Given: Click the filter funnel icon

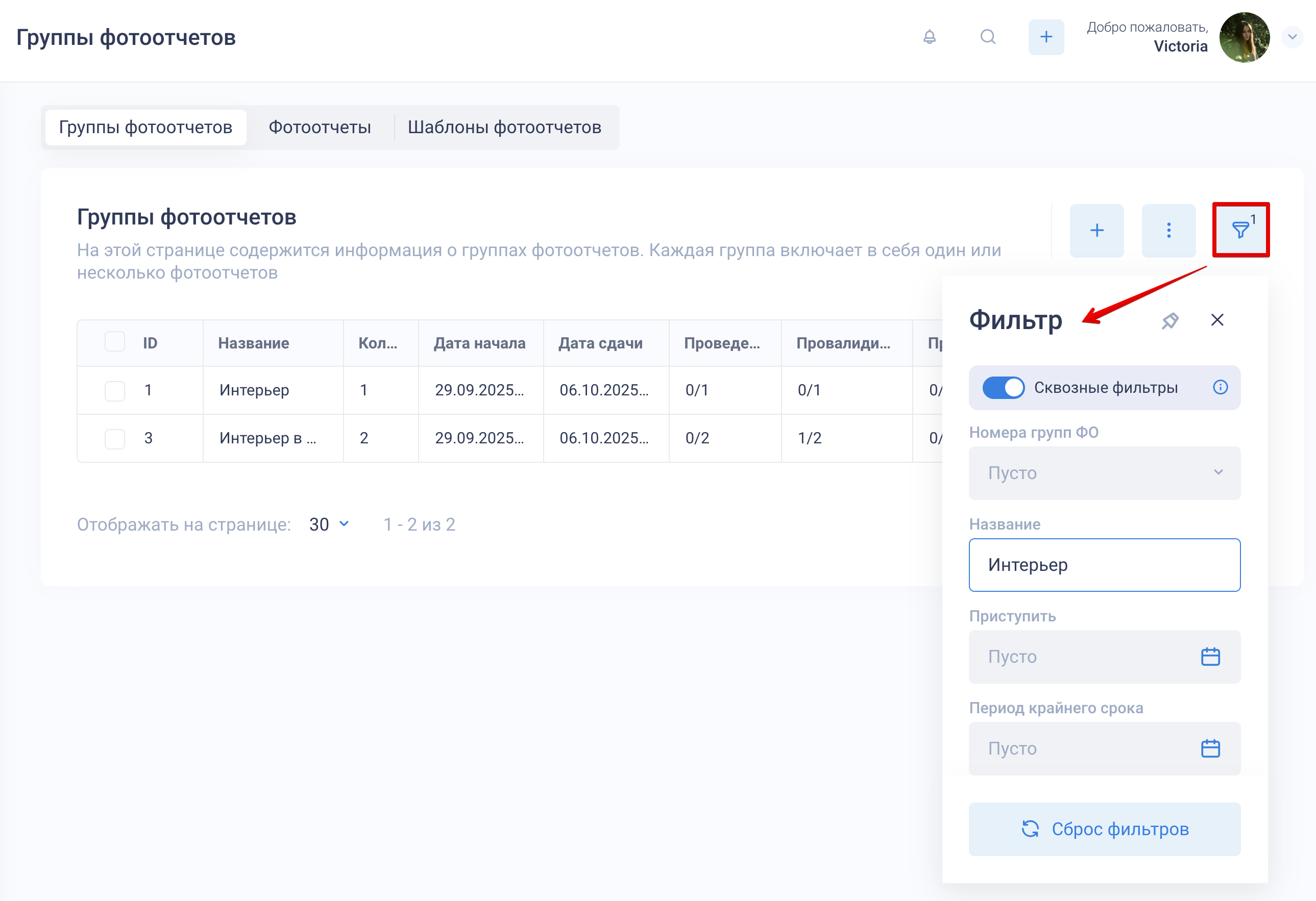Looking at the screenshot, I should tap(1240, 230).
